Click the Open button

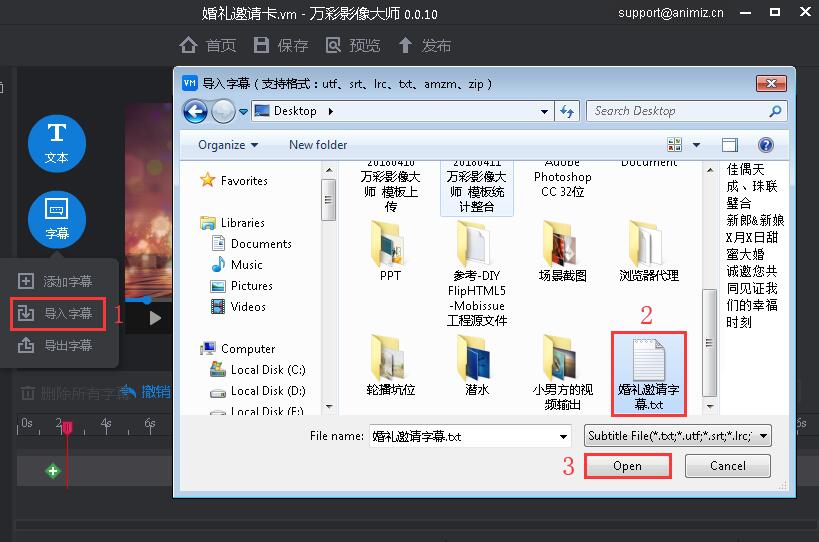point(627,466)
